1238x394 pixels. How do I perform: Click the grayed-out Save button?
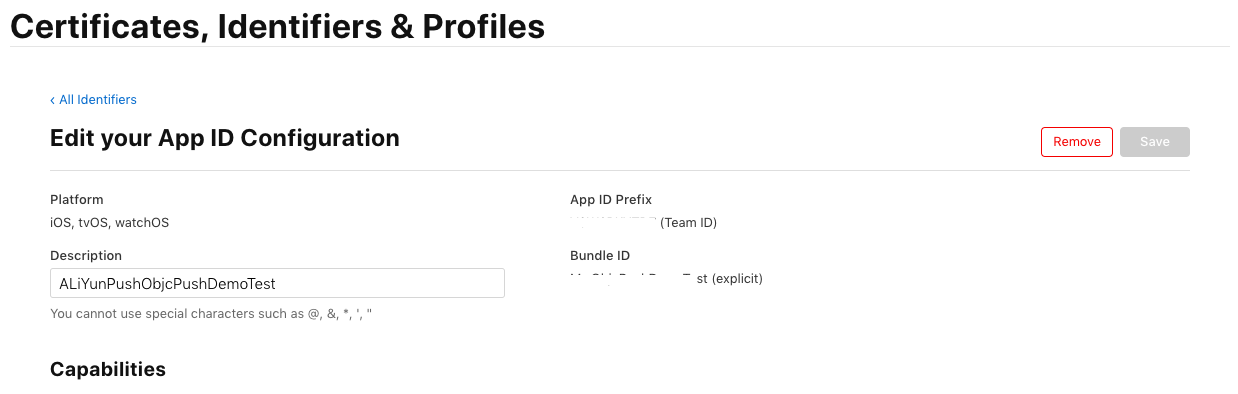(x=1155, y=142)
